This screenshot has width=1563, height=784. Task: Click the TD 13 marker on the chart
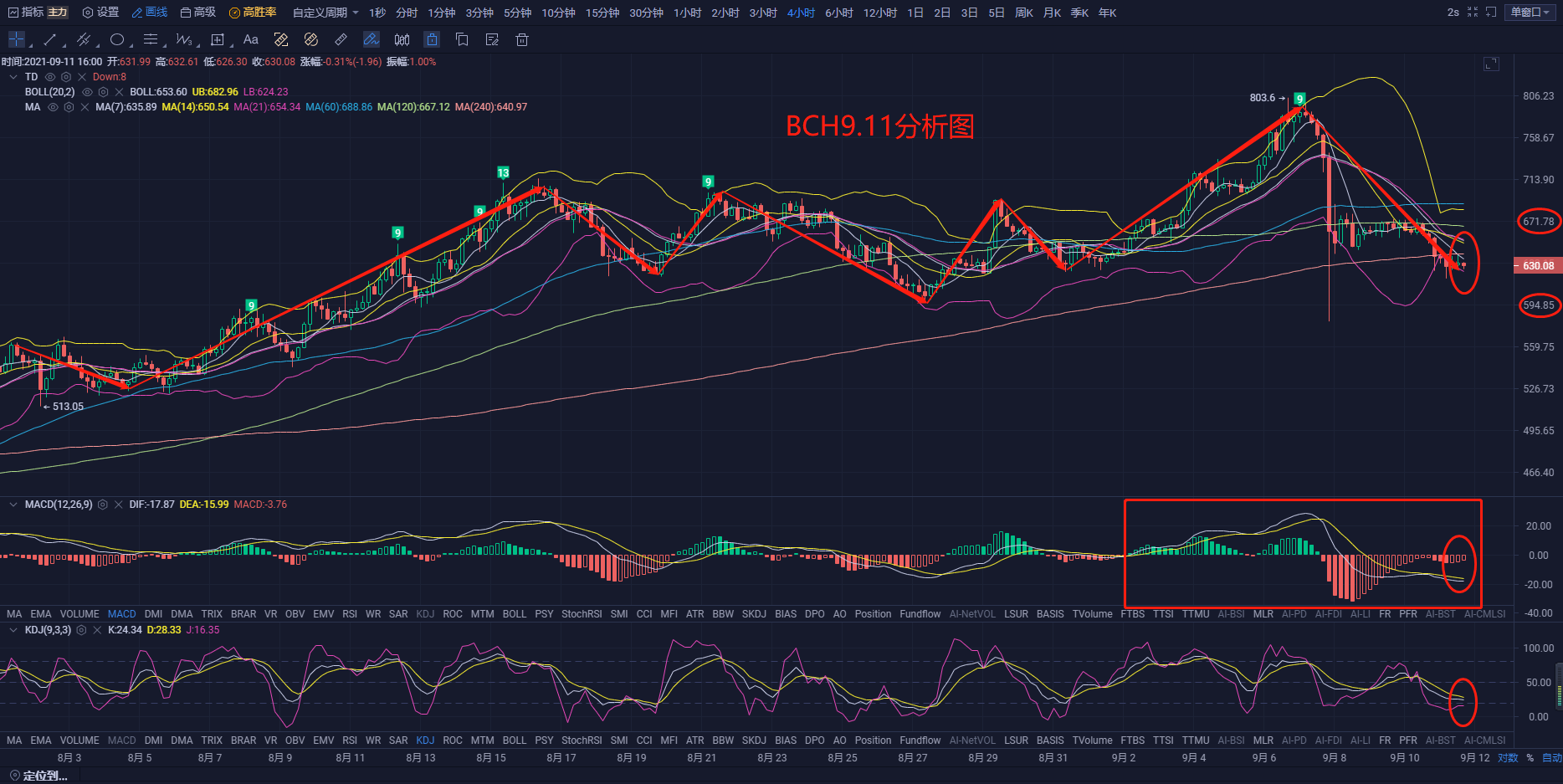tap(503, 172)
